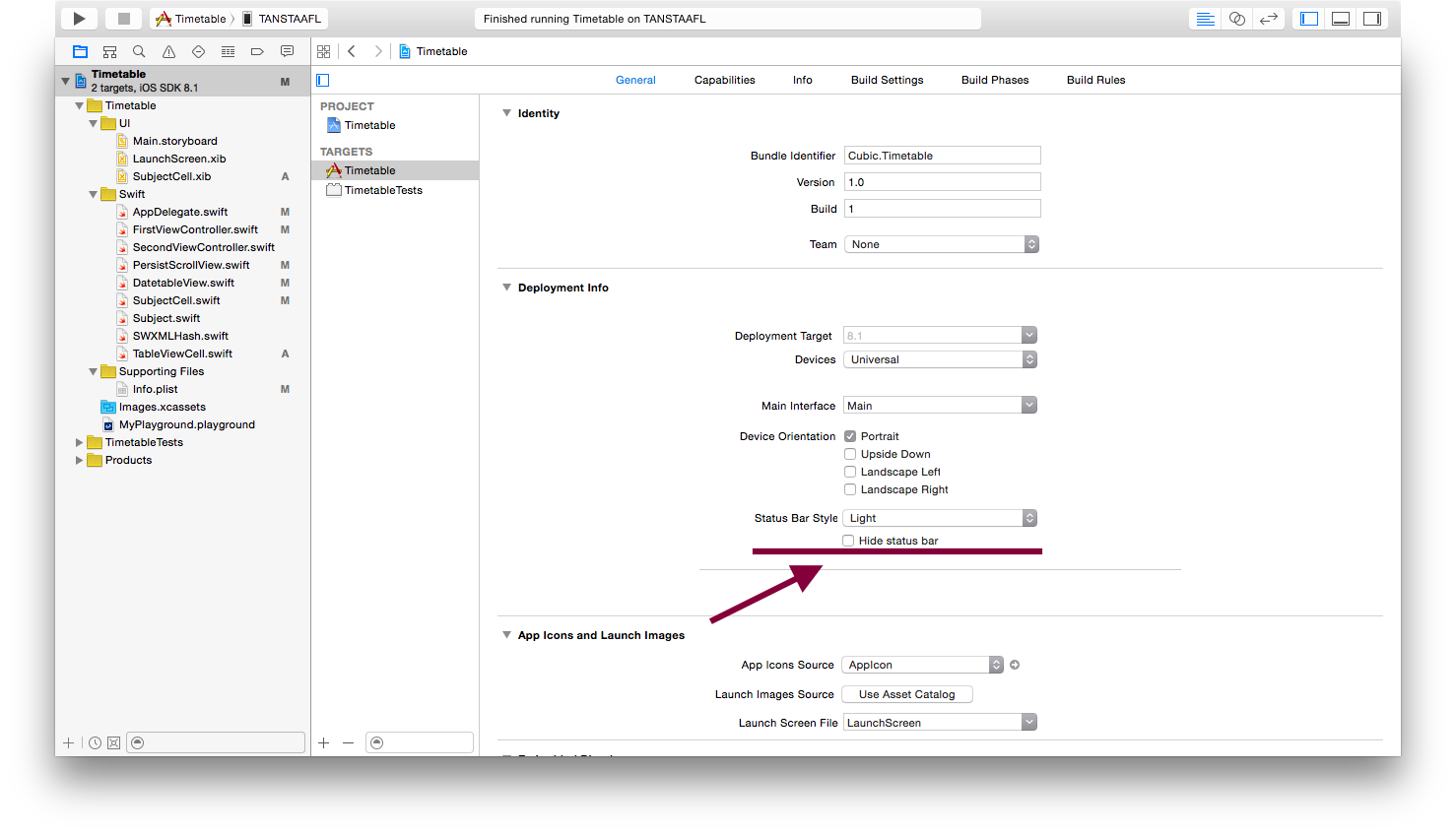Switch to the Build Phases tab
The image size is (1456, 835).
pos(995,80)
